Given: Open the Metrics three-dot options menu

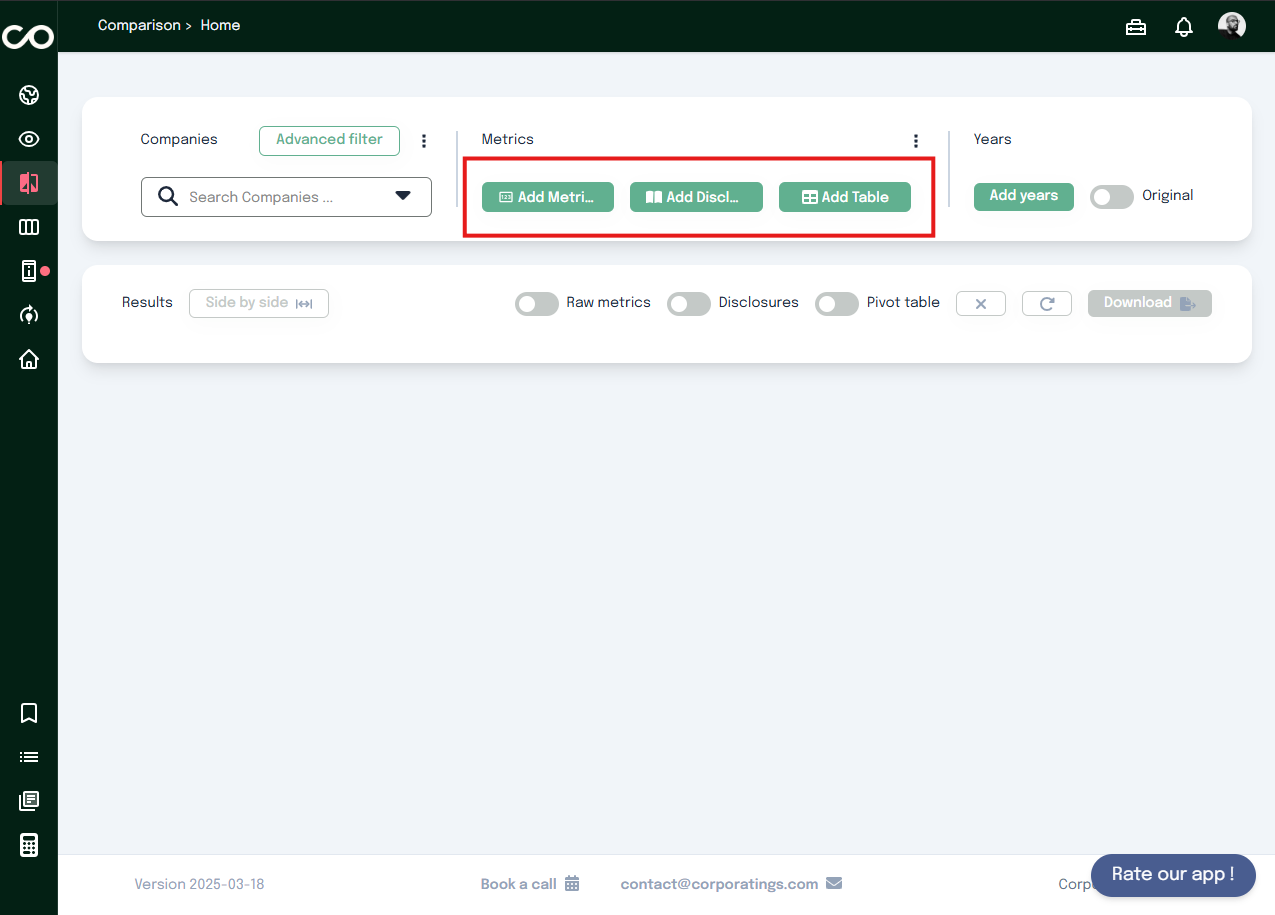Looking at the screenshot, I should [x=915, y=141].
